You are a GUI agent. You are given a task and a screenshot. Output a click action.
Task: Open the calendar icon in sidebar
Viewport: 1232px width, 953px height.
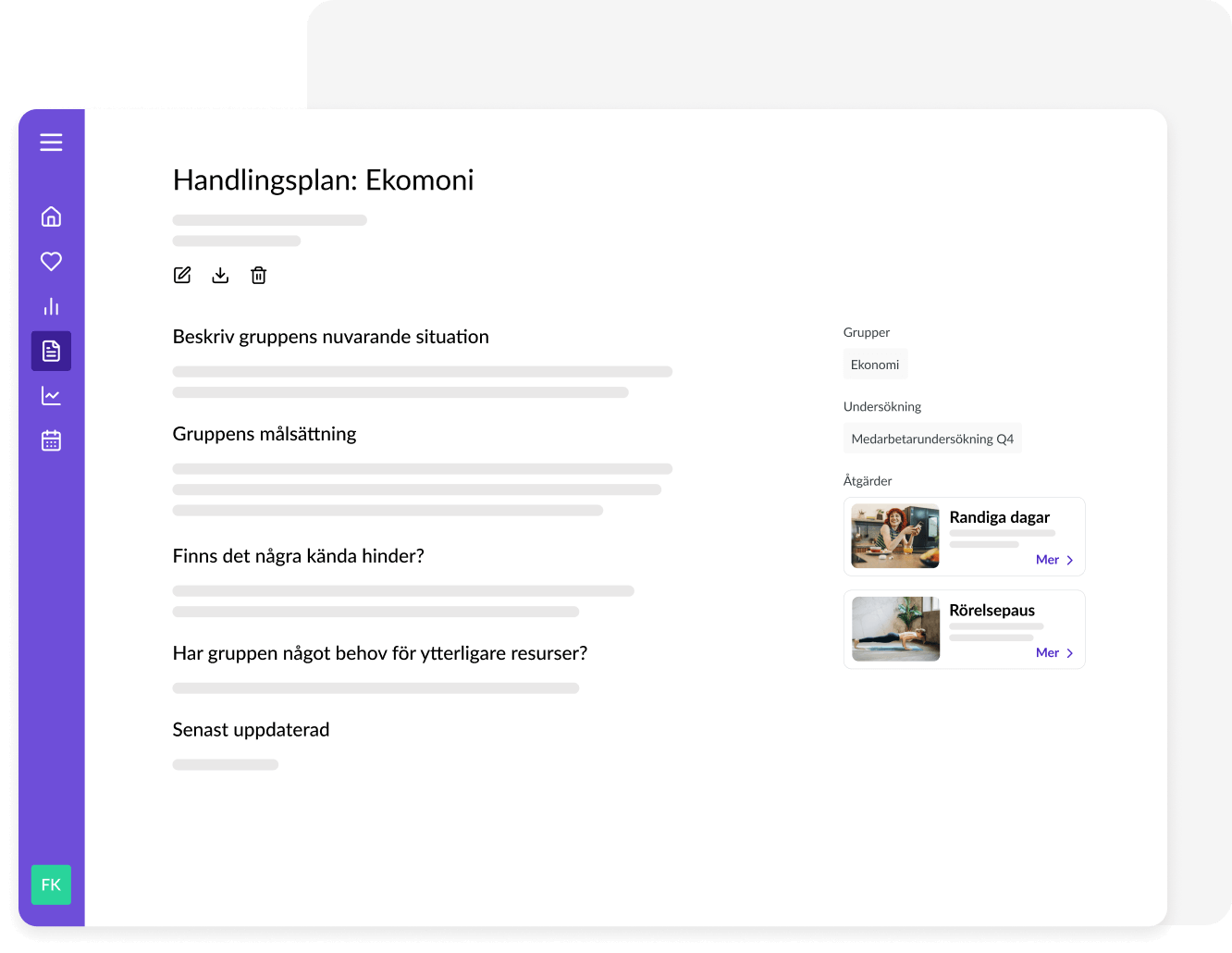coord(51,440)
